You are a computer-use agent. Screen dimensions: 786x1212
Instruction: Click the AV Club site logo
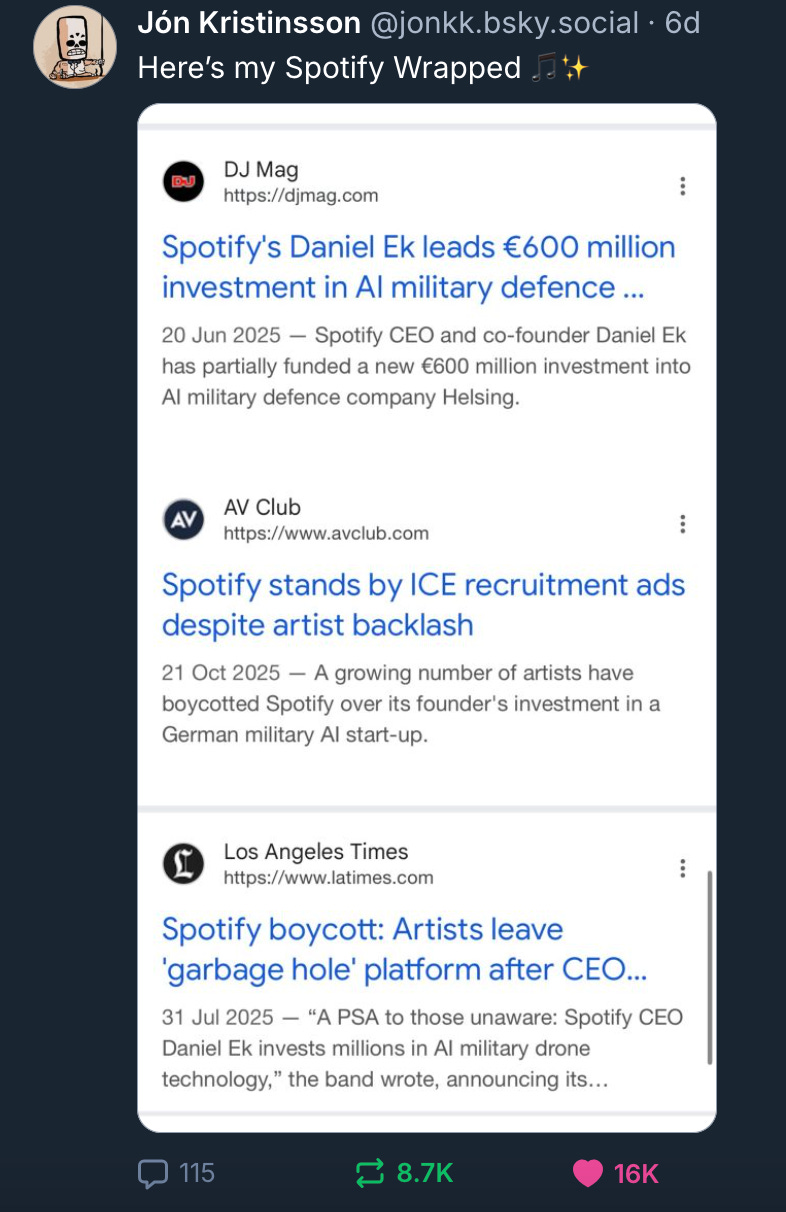pos(183,520)
